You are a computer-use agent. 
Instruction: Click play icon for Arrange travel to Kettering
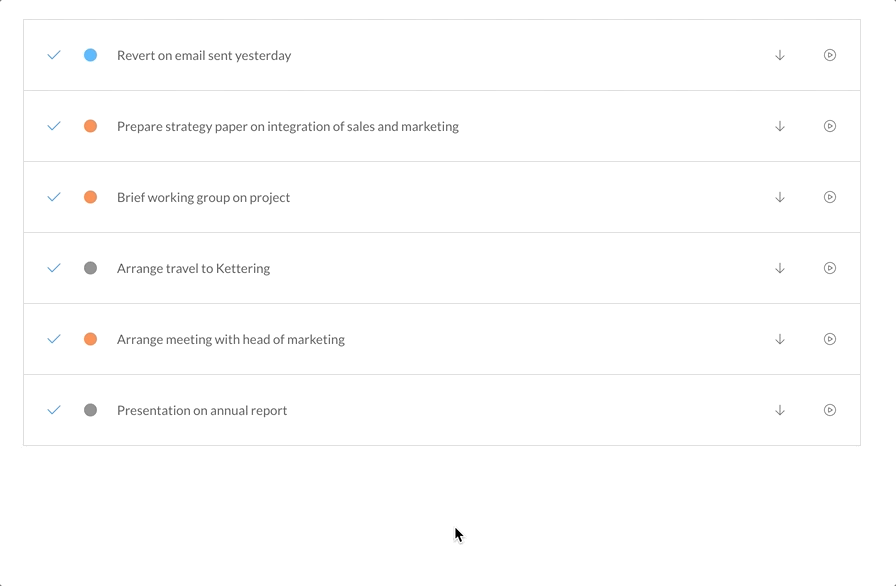click(x=830, y=268)
